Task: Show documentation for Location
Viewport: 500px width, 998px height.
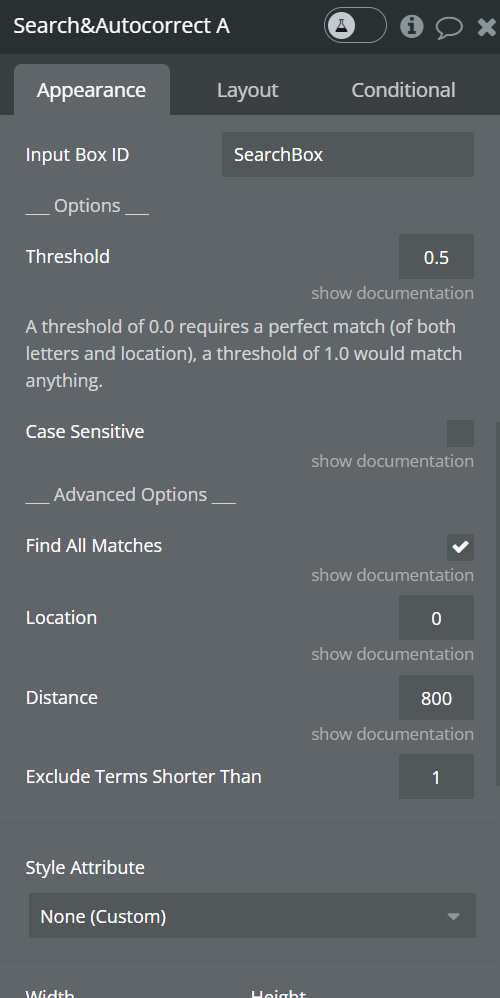Action: 392,654
